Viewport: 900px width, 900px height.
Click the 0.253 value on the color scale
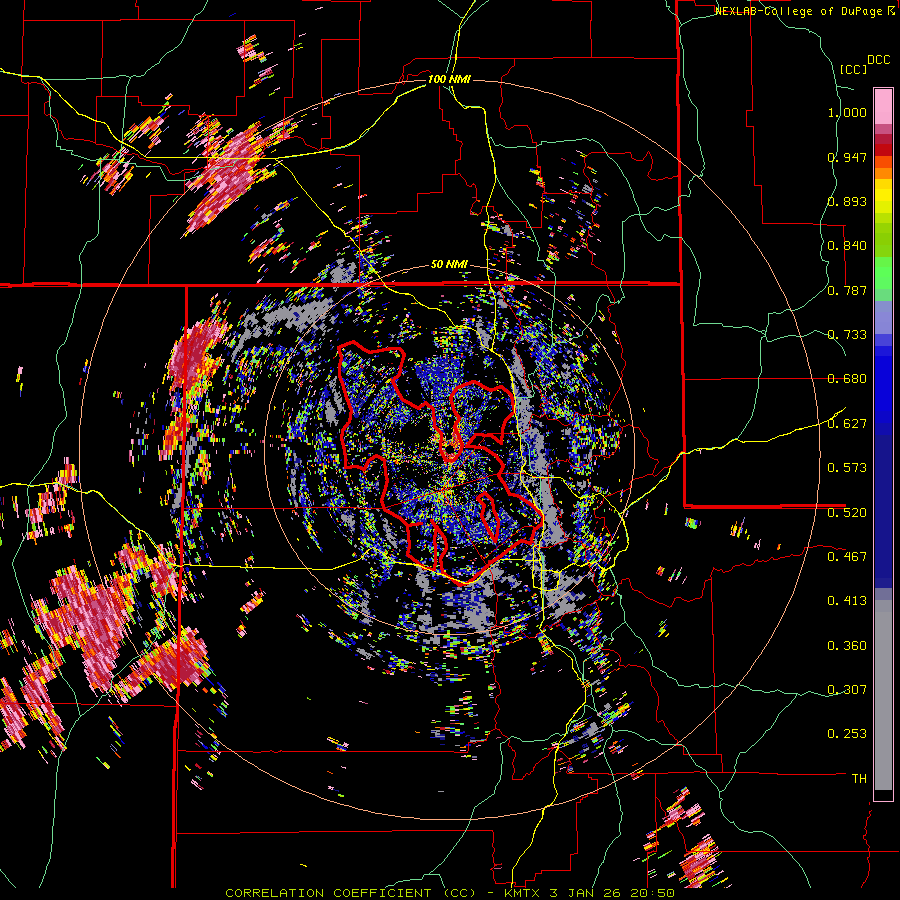847,734
